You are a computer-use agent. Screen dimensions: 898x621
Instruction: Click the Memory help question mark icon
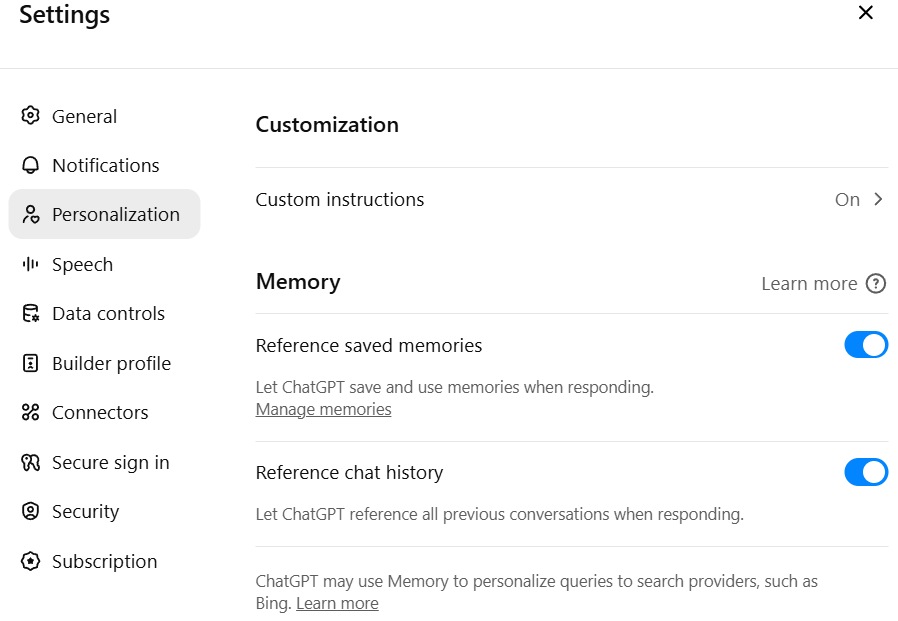point(876,283)
